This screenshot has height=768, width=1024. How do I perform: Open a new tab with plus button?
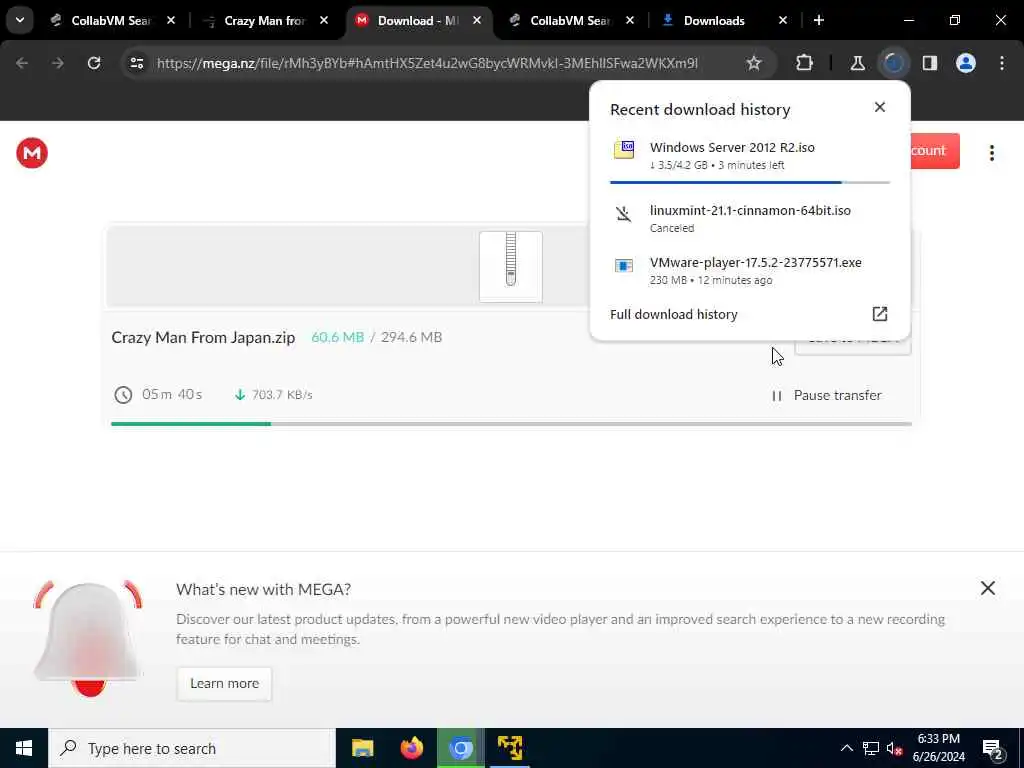tap(819, 20)
